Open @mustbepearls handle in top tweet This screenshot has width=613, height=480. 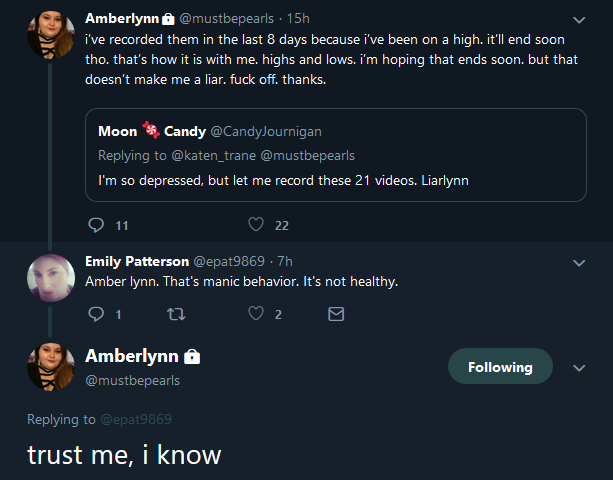tap(227, 18)
